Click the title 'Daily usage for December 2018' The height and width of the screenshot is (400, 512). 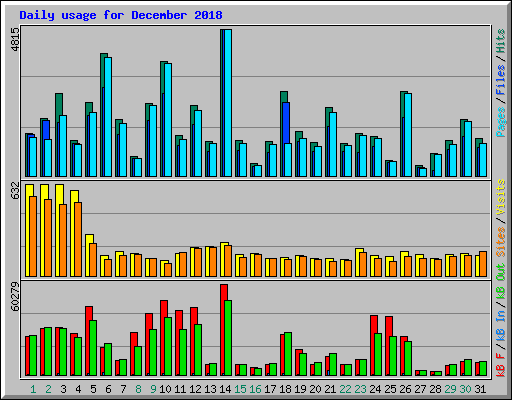coord(121,15)
